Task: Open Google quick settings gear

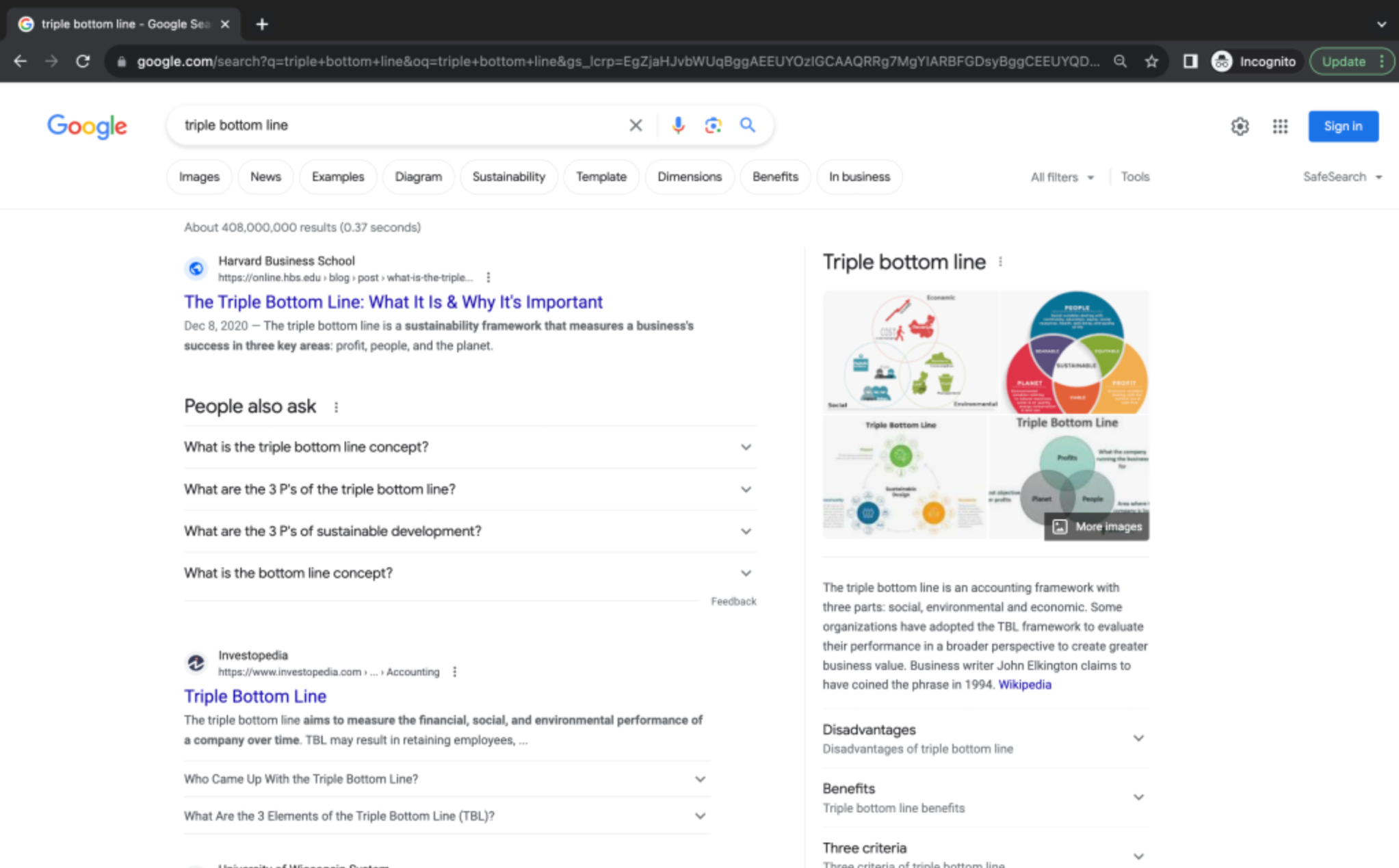Action: click(1240, 127)
